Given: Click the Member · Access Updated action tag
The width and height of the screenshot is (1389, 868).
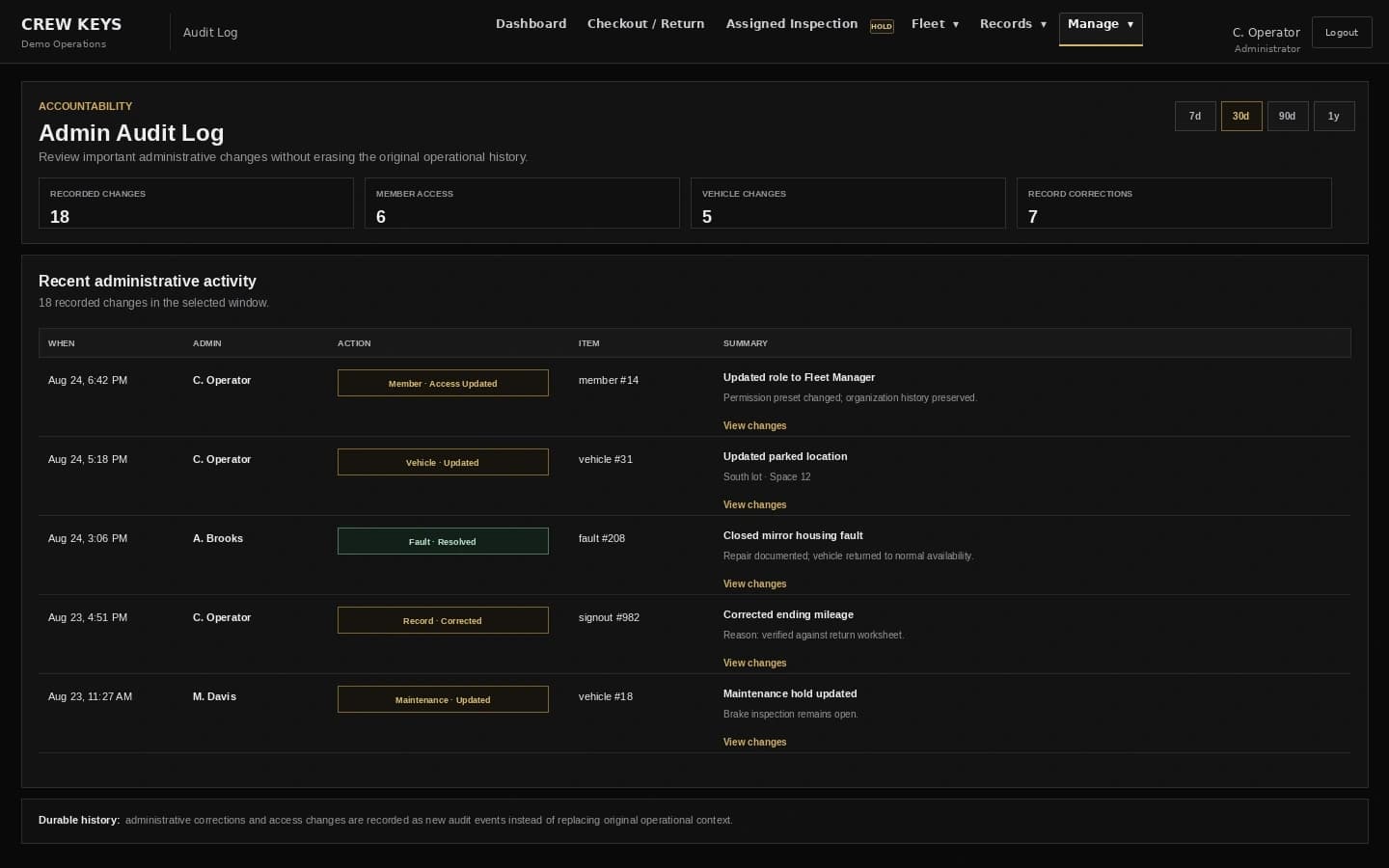Looking at the screenshot, I should pos(443,383).
